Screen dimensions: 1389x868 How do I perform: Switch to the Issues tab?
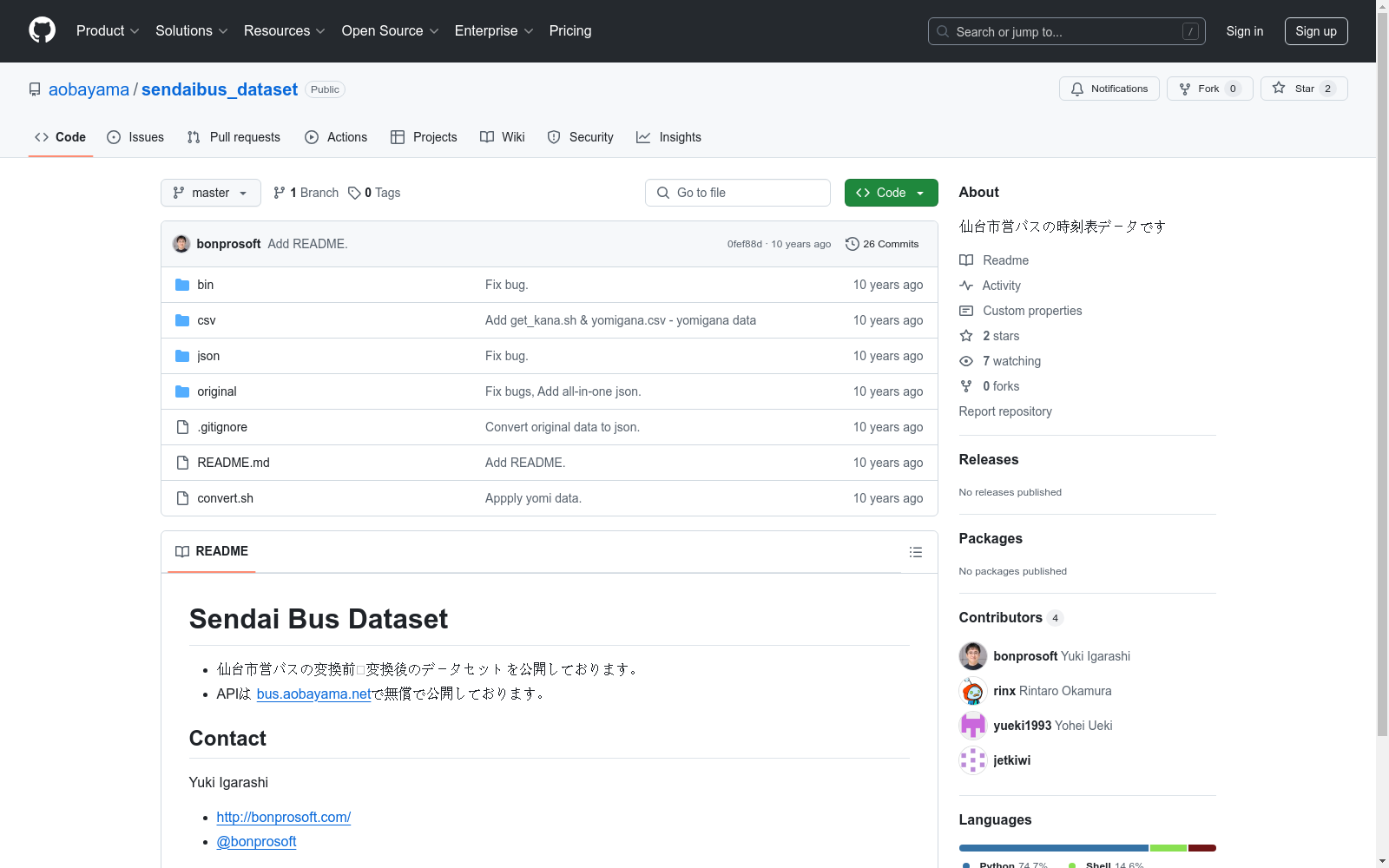135,137
